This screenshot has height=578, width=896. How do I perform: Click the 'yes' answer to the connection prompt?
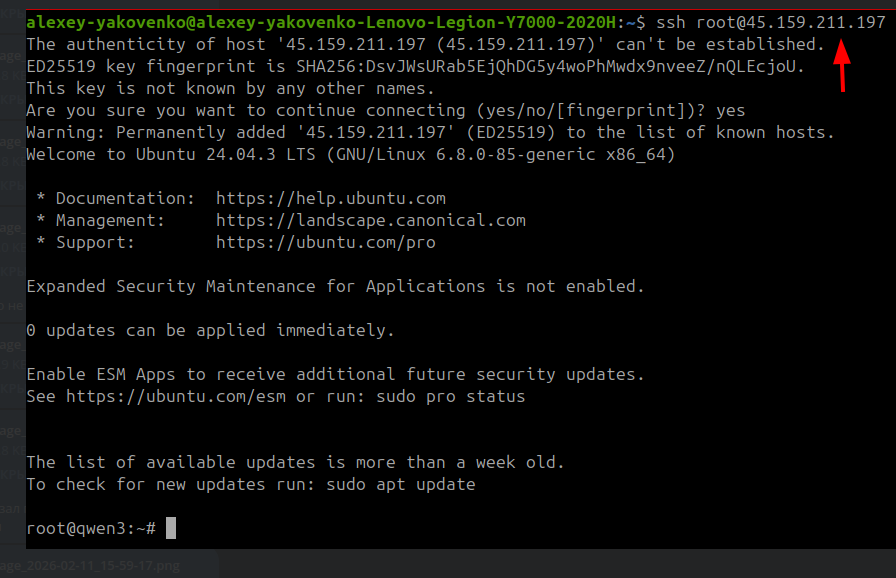tap(730, 110)
